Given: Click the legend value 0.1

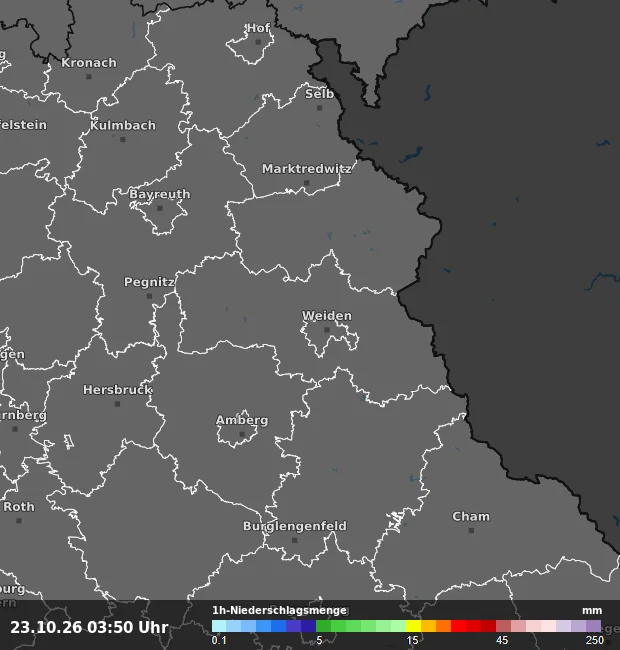Looking at the screenshot, I should [219, 640].
